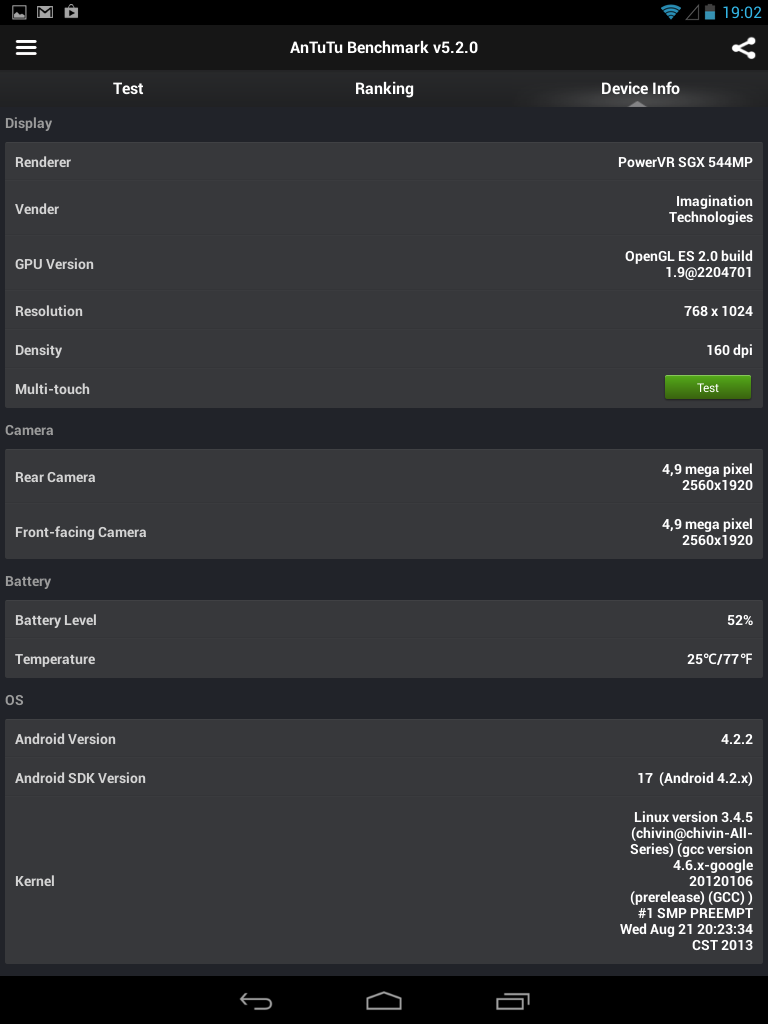Tap the Kernel information row
The image size is (768, 1024).
(x=384, y=881)
